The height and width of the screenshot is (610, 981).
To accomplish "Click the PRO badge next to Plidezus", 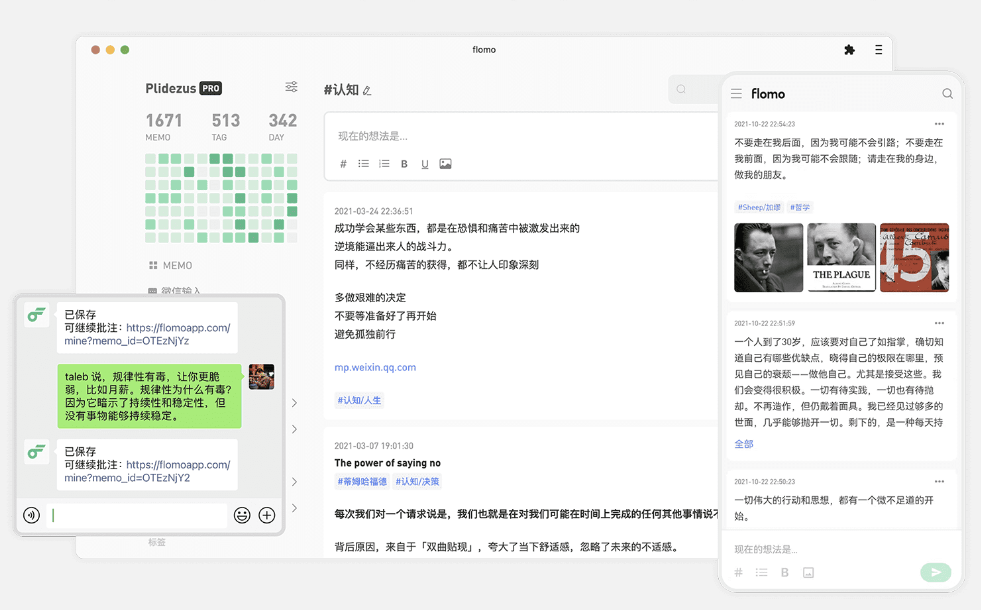I will (211, 88).
